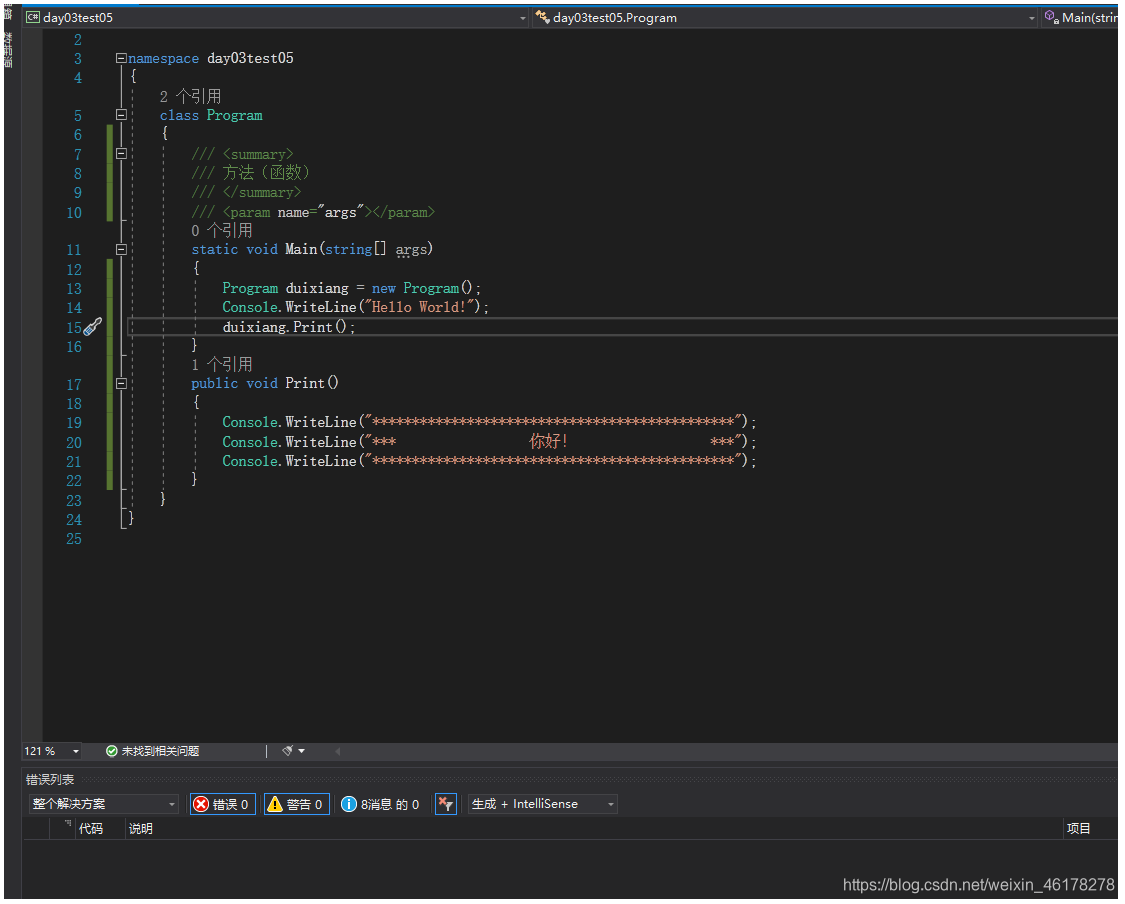The width and height of the screenshot is (1125, 904).
Task: Click the 'duixiang' variable on line 13
Action: point(317,288)
